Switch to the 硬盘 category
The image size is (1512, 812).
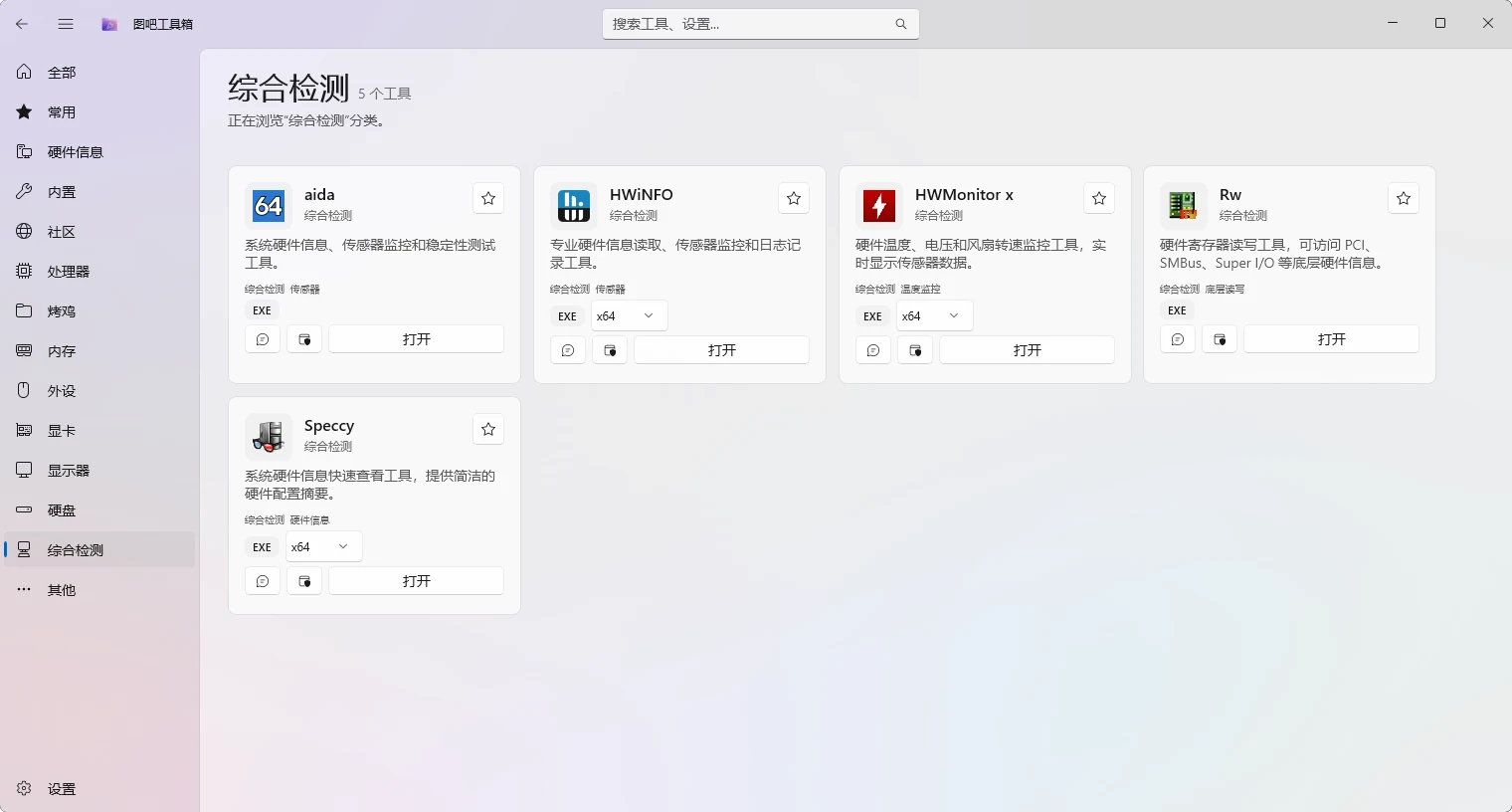pyautogui.click(x=99, y=509)
